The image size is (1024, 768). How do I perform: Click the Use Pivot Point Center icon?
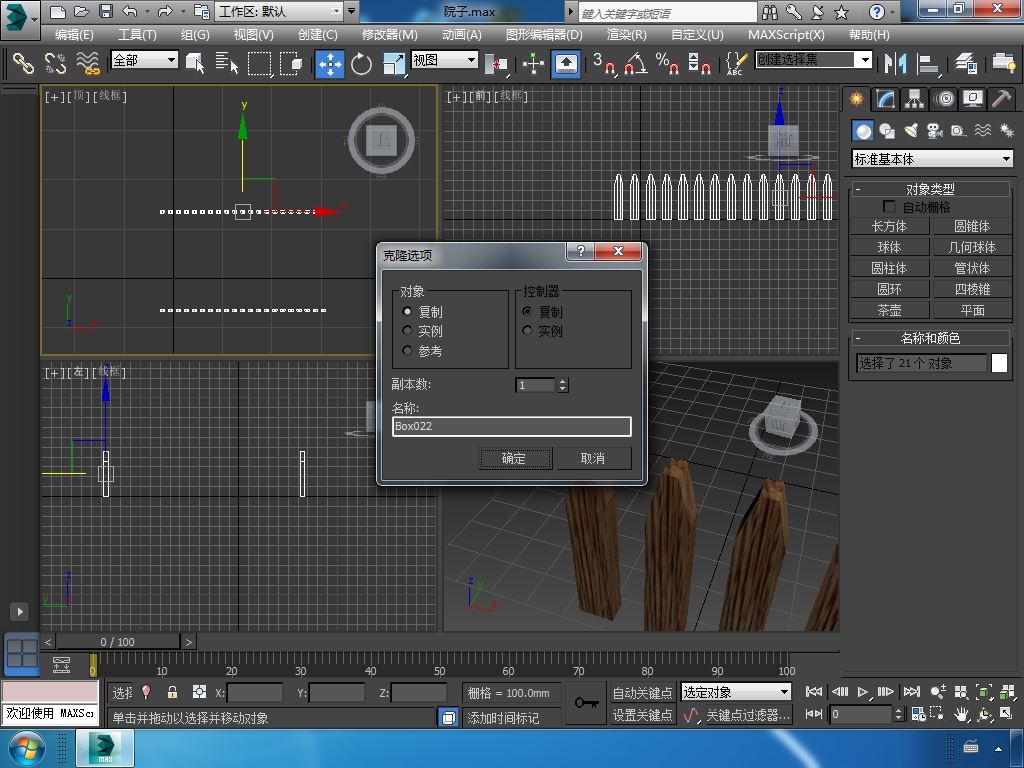click(496, 64)
